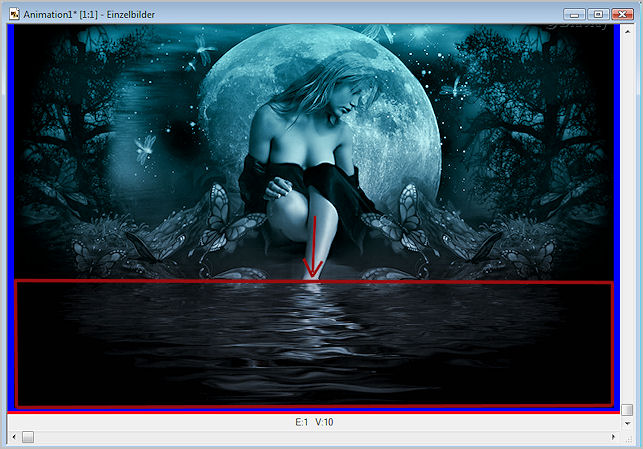
Task: Click the window title Animation1* [1:1] - Einzelbilder
Action: [x=89, y=14]
